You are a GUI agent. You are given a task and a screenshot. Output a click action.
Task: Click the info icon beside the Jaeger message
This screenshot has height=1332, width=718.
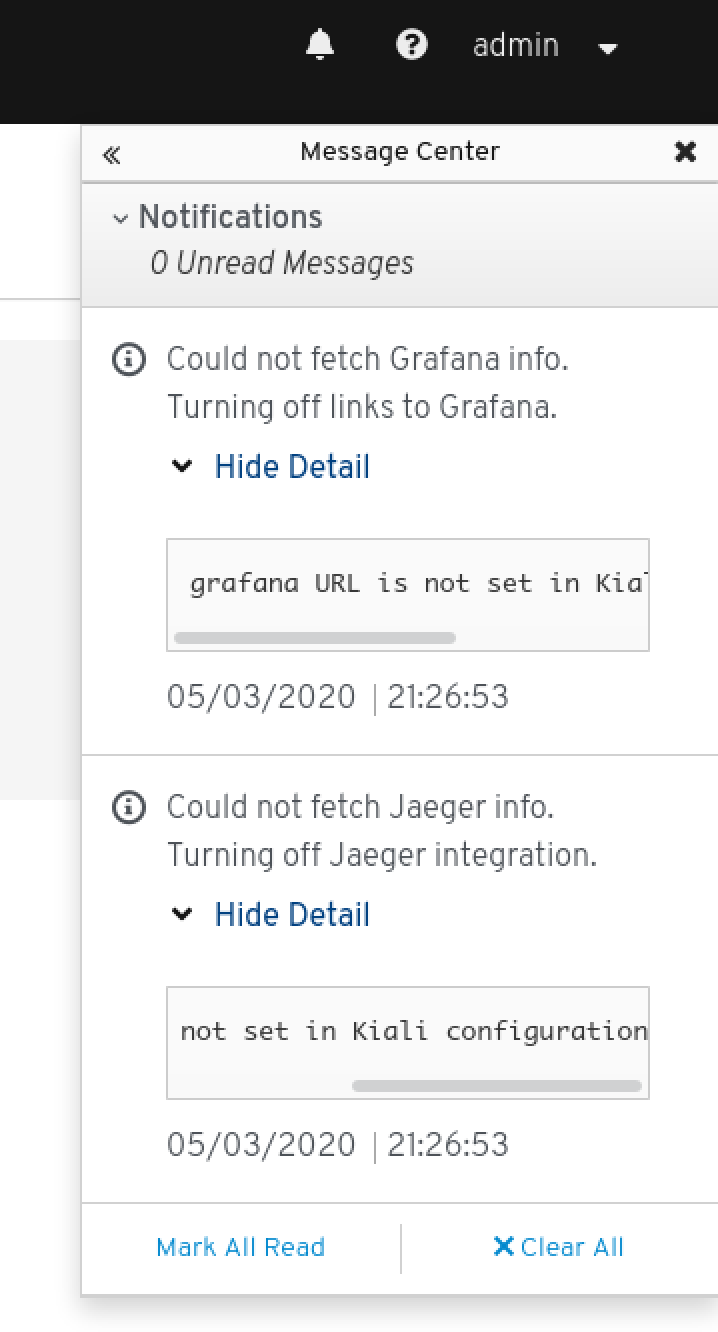[x=128, y=807]
